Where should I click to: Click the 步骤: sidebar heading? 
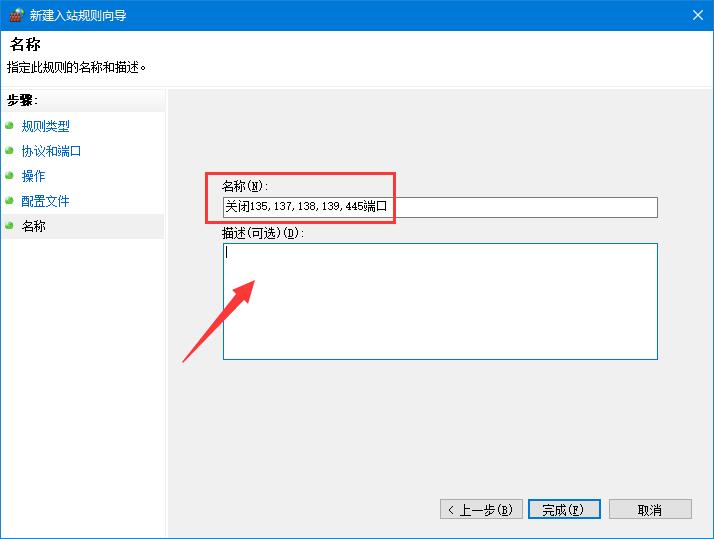pos(22,100)
